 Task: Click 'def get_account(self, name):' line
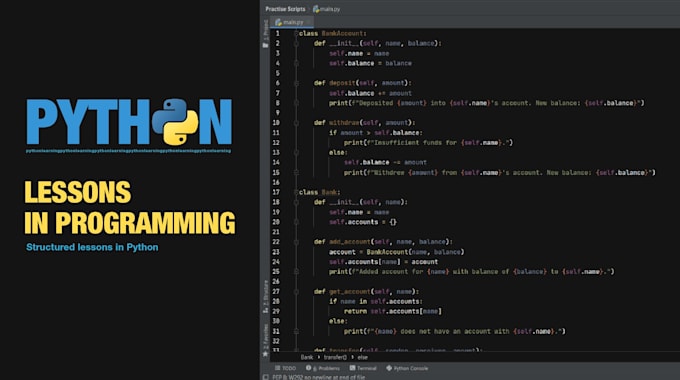point(366,292)
